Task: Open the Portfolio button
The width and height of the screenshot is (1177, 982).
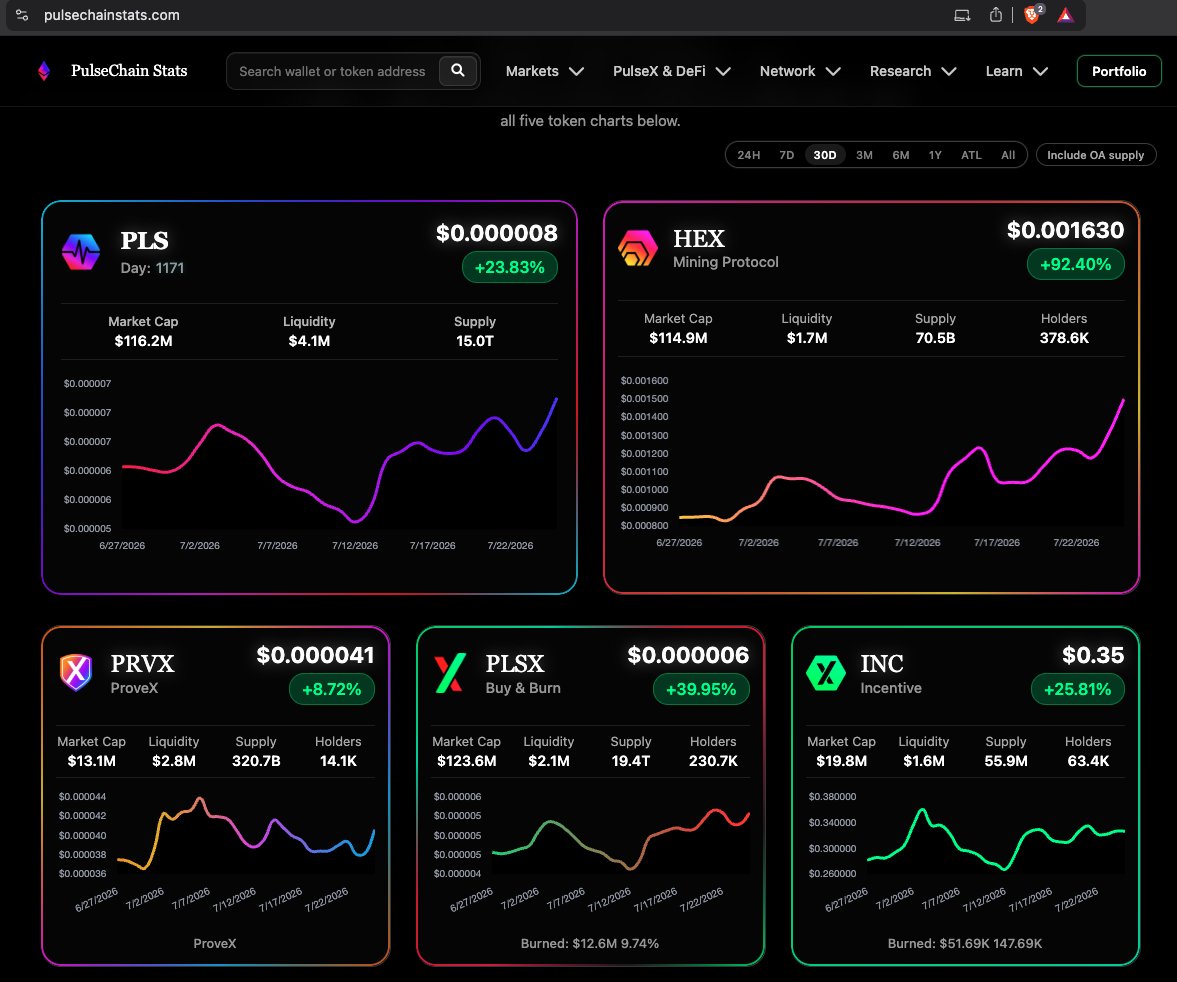Action: [x=1118, y=71]
